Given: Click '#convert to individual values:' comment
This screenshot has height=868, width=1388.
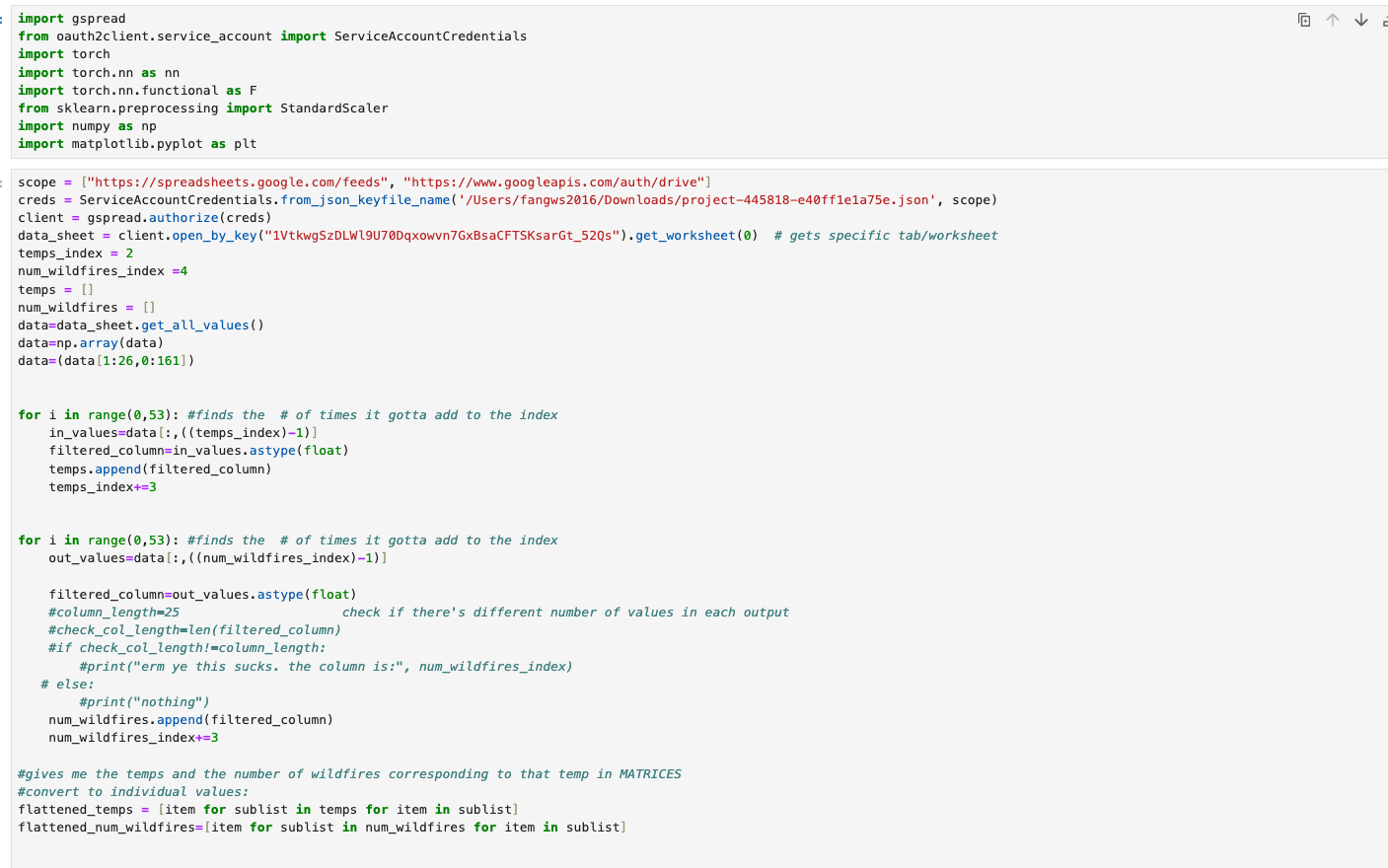Looking at the screenshot, I should click(x=133, y=792).
